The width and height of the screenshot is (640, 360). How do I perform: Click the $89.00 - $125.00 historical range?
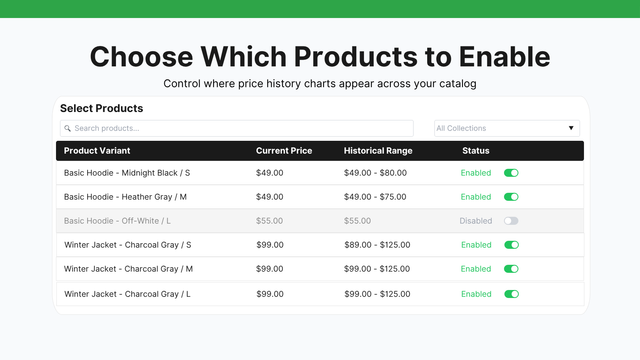[377, 245]
